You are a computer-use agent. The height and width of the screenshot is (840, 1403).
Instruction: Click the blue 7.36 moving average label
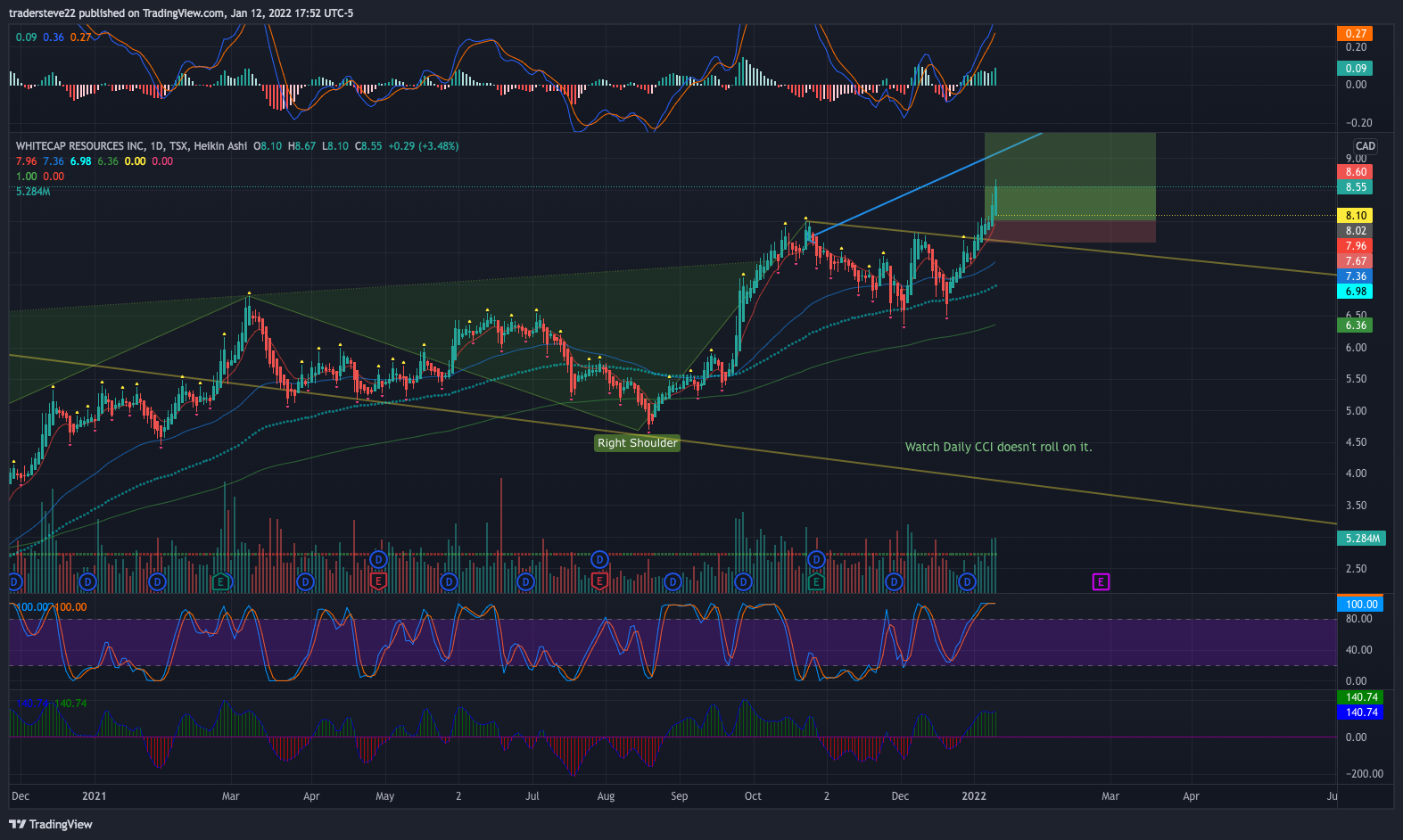point(1356,276)
